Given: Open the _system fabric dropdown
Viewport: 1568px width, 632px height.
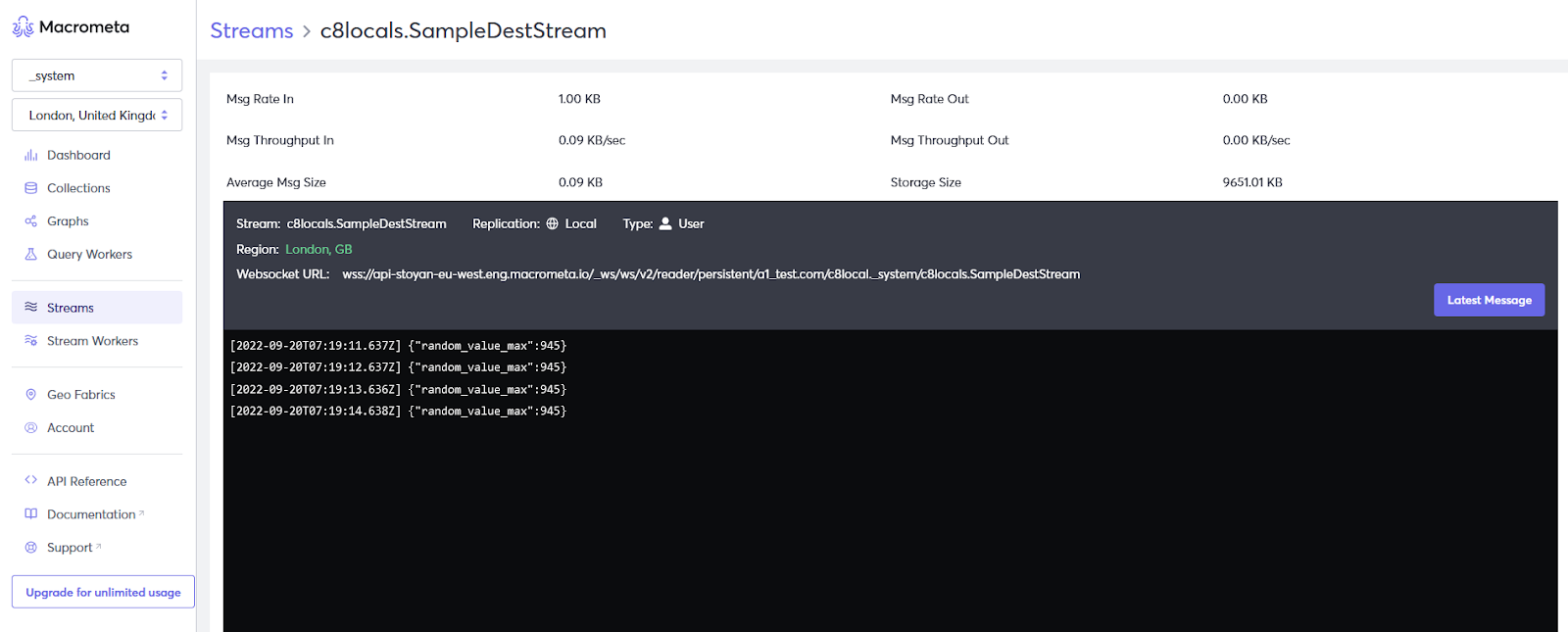Looking at the screenshot, I should 97,75.
